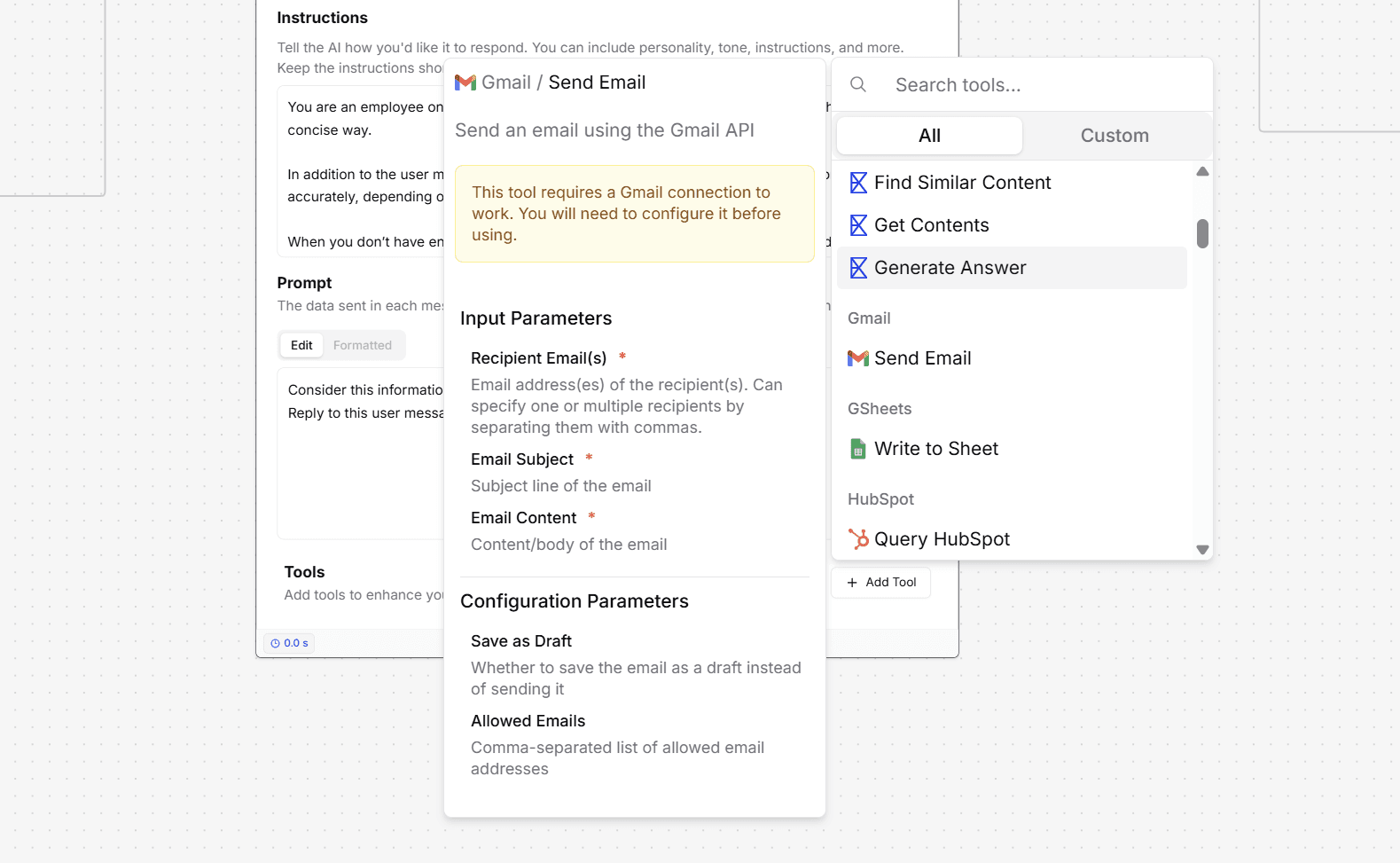Click the Email Subject parameter label
The width and height of the screenshot is (1400, 863).
pos(522,459)
